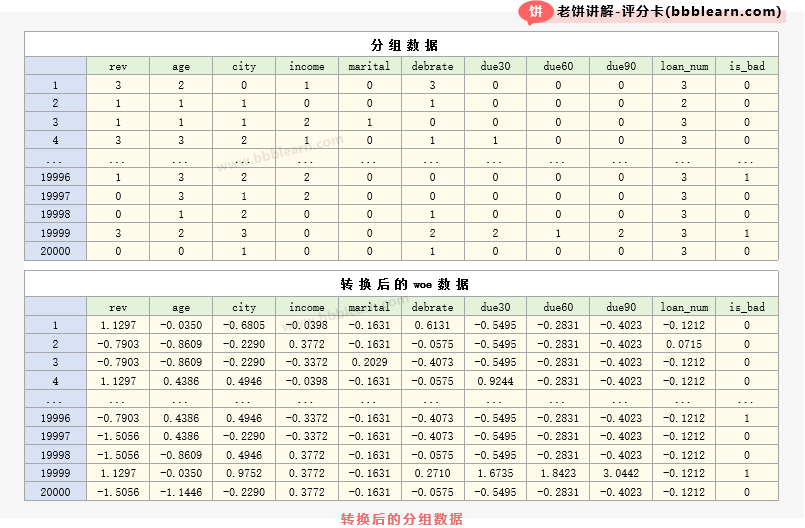Click row label 19996 in 分组数据 table
Viewport: 805px width, 528px height.
pyautogui.click(x=55, y=177)
